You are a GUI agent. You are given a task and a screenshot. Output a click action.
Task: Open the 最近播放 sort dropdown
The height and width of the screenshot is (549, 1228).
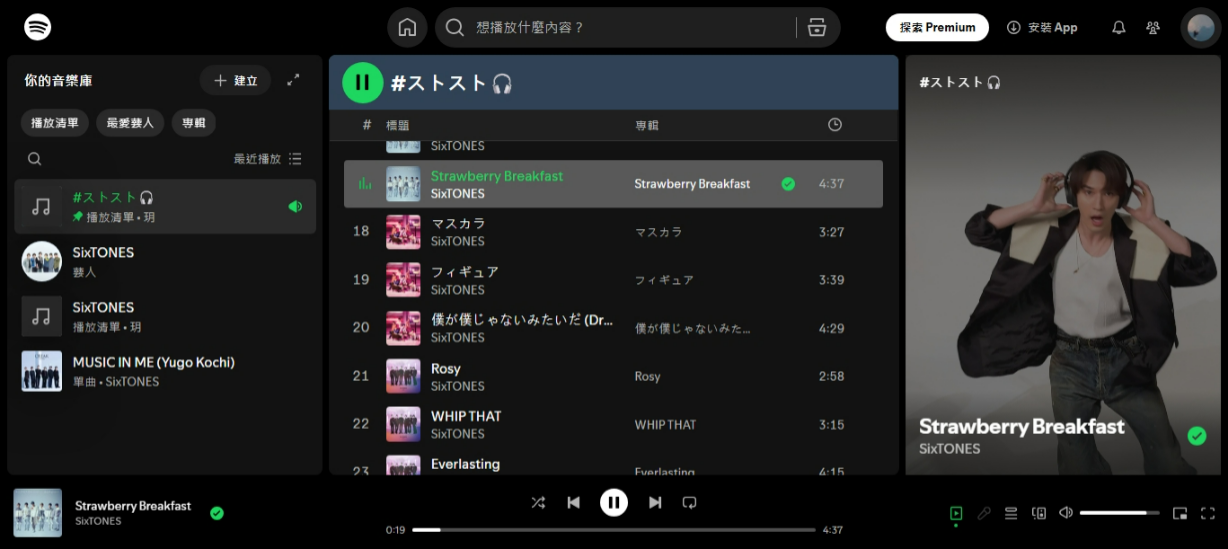point(267,159)
